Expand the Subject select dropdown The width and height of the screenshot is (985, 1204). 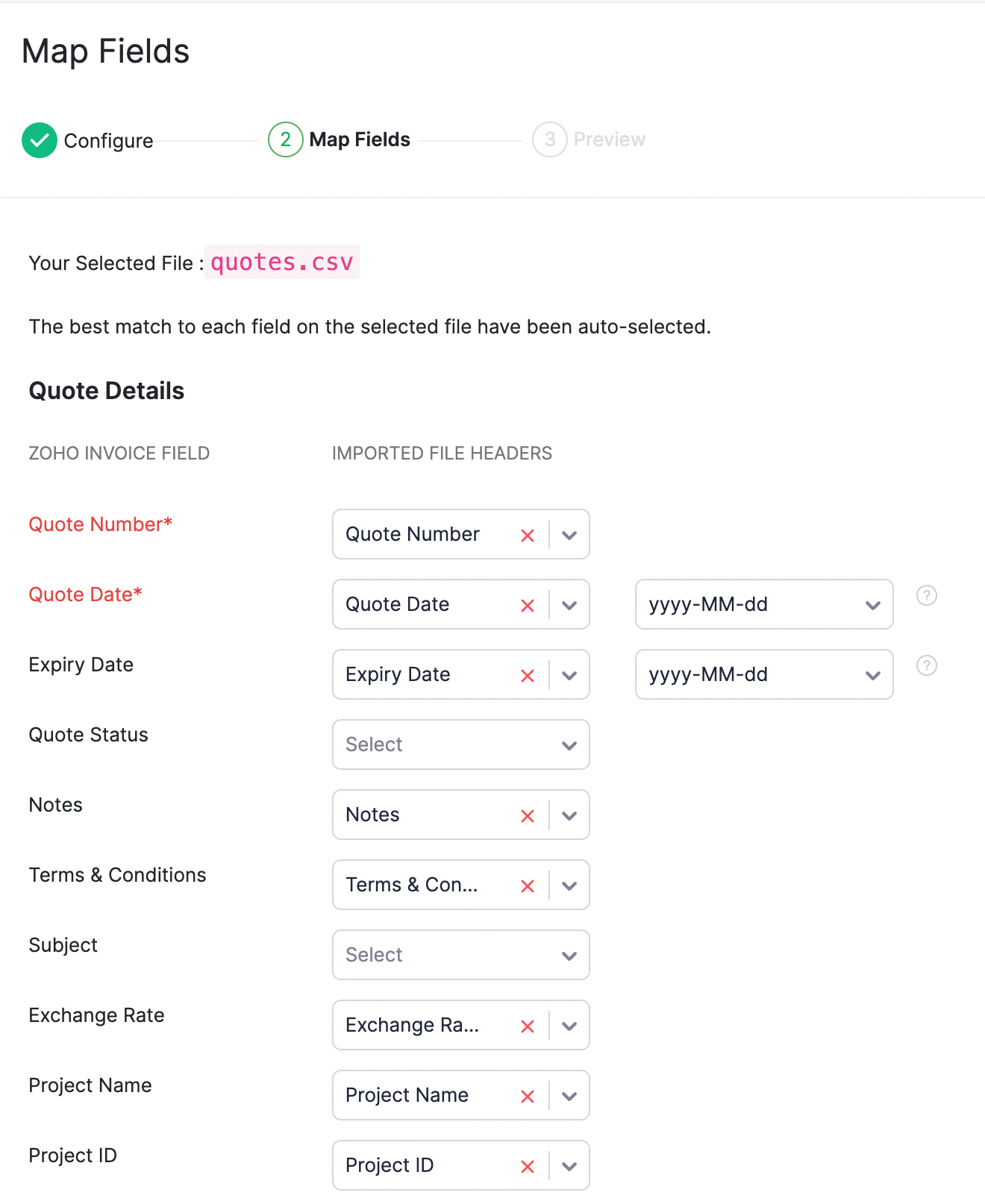[x=460, y=955]
